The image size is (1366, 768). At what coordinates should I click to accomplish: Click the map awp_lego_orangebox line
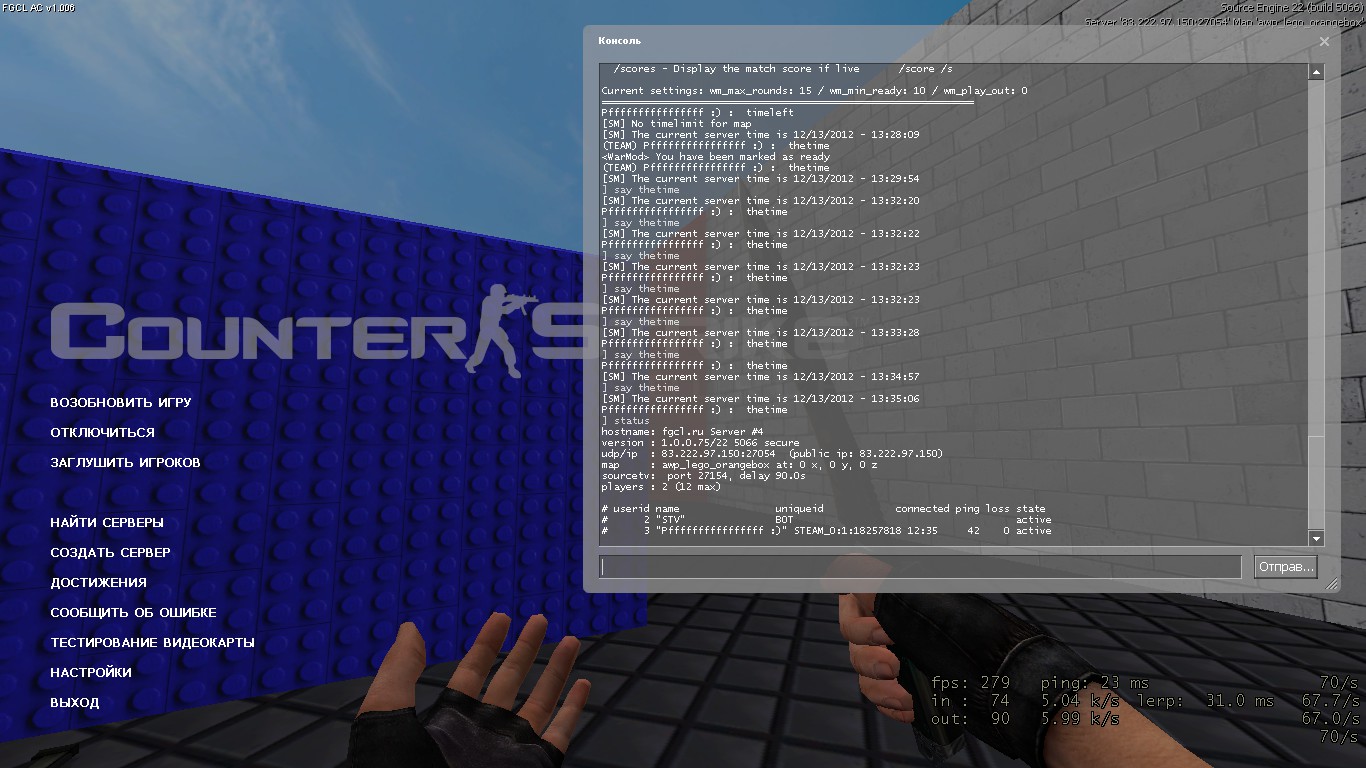coord(739,465)
